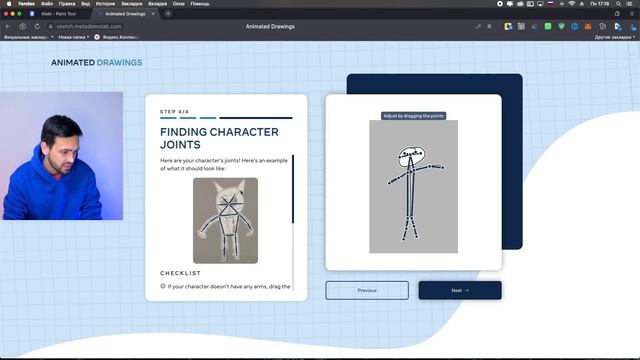Open the Вкладка menu
Screen dimensions: 640x360
pyautogui.click(x=158, y=4)
